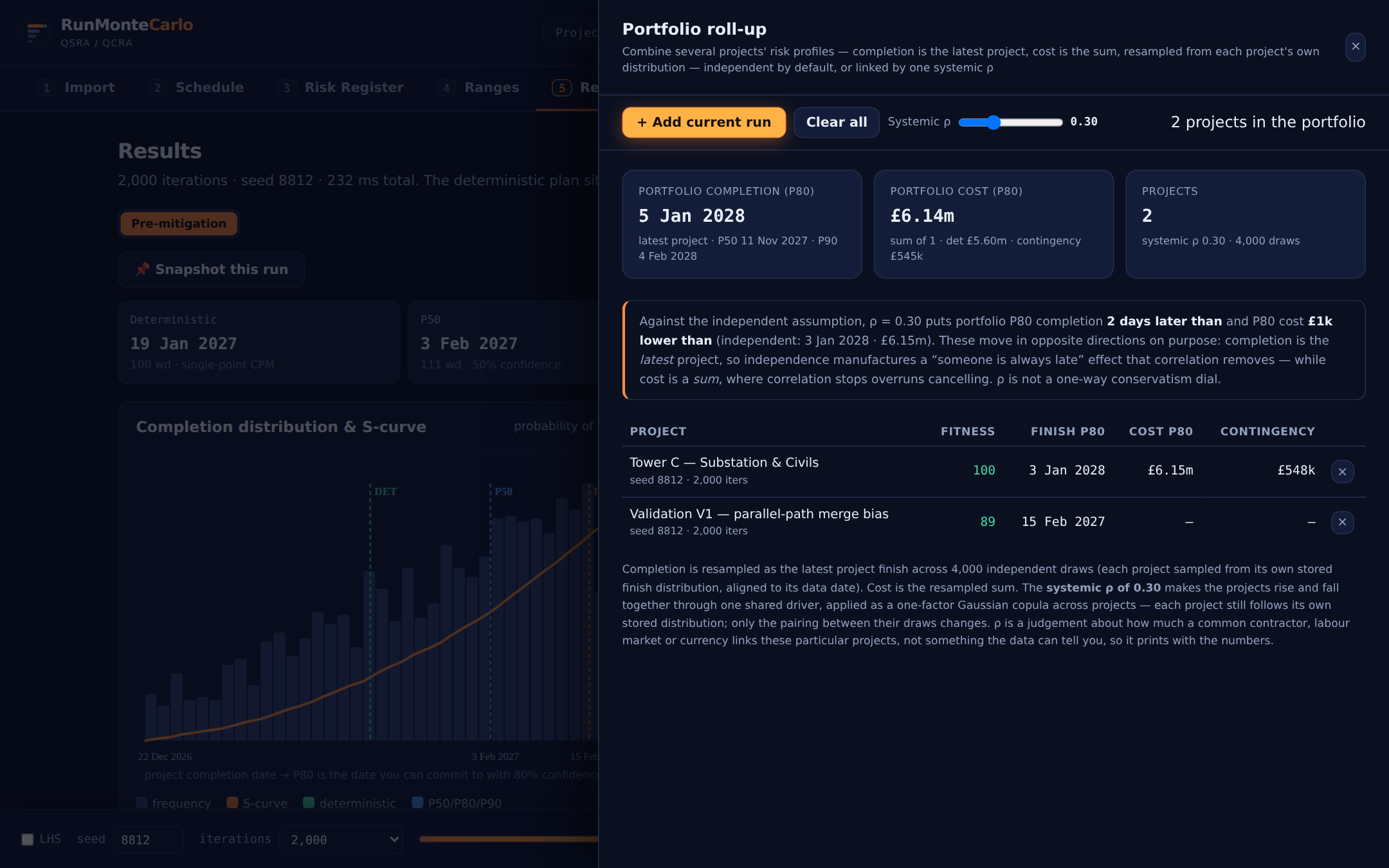
Task: Click the finish date 15 Feb 2027
Action: (x=1063, y=522)
